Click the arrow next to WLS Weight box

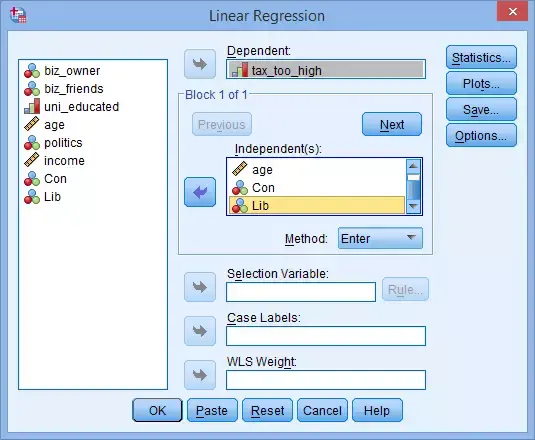coord(200,375)
